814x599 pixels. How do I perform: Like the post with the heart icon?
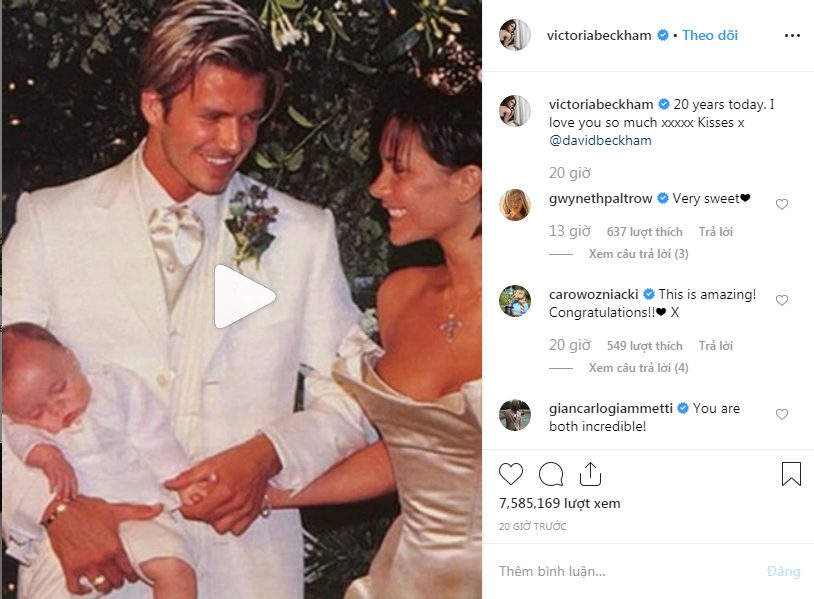click(x=511, y=474)
